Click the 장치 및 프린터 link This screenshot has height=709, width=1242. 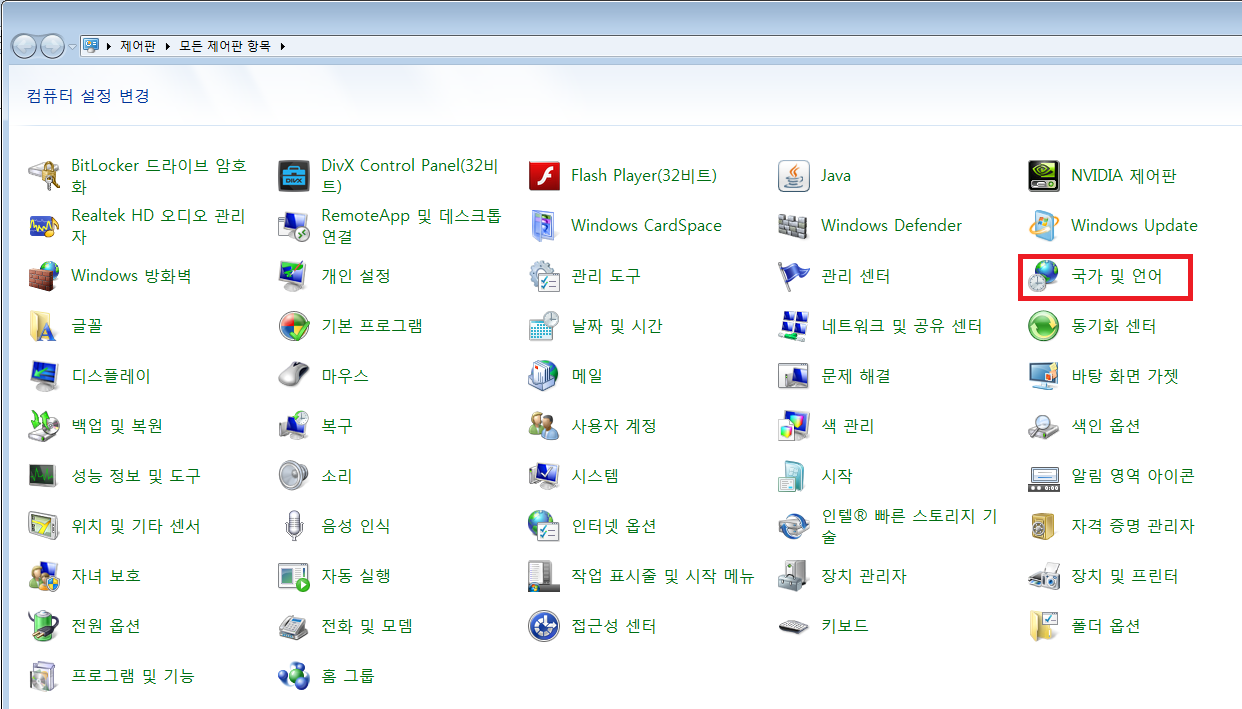(x=1124, y=576)
